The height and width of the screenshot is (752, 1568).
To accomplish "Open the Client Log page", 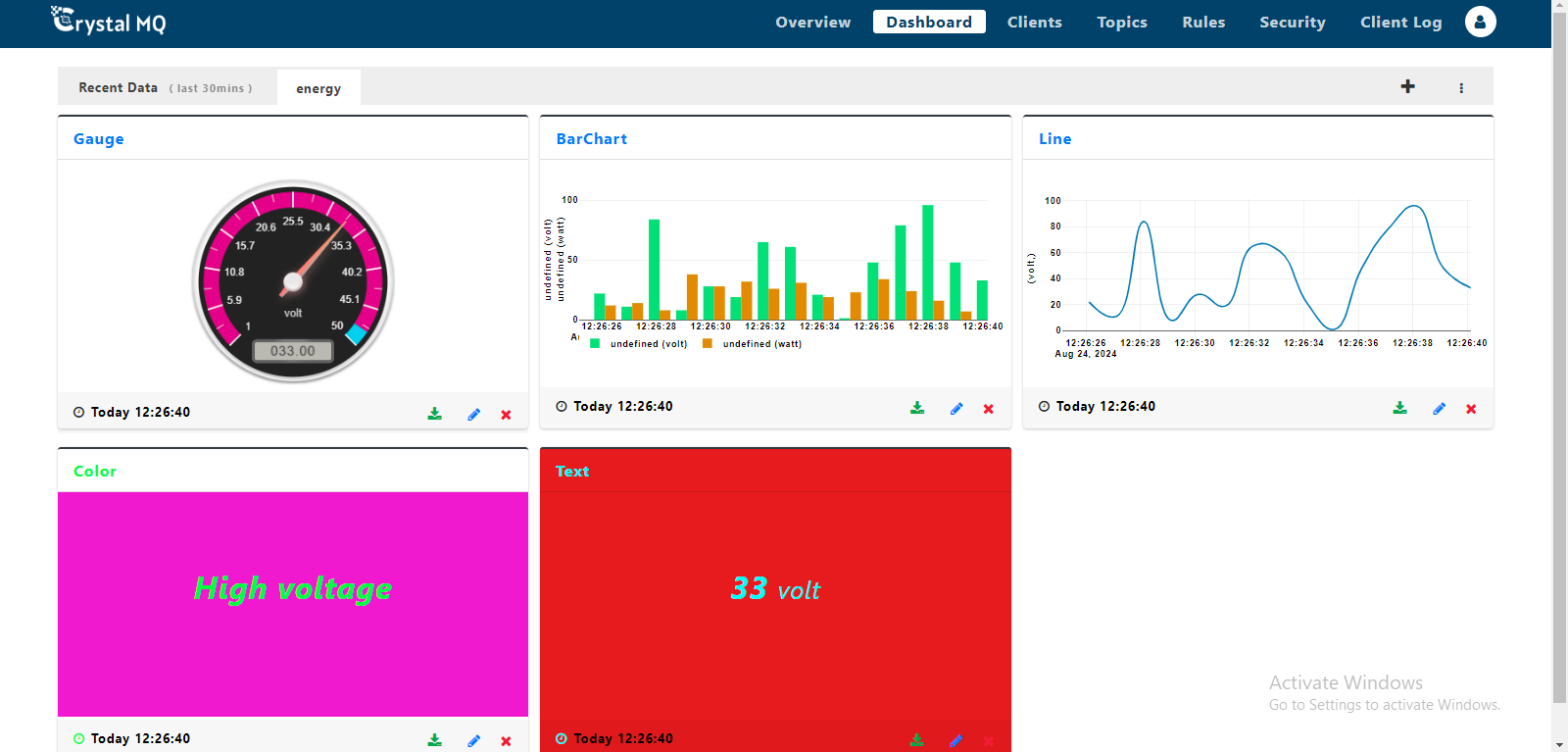I will click(1400, 22).
